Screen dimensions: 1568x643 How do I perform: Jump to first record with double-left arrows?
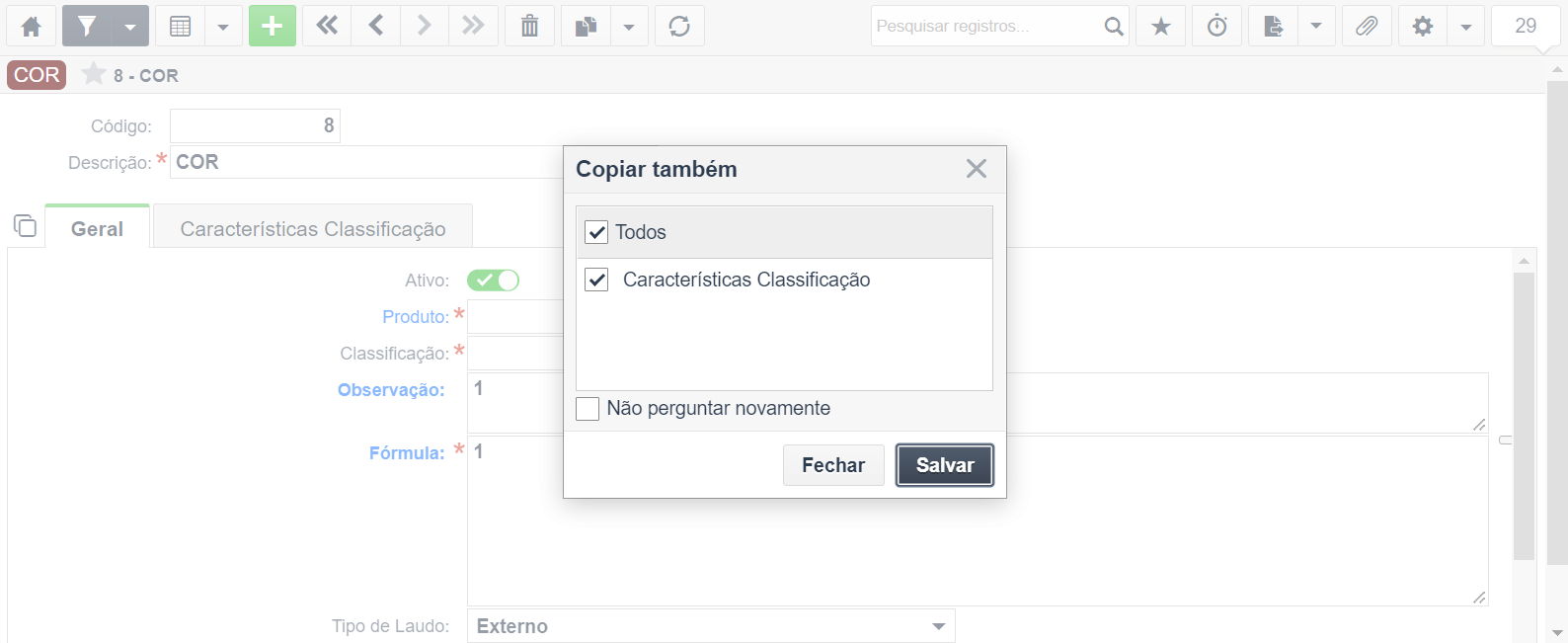(x=327, y=26)
